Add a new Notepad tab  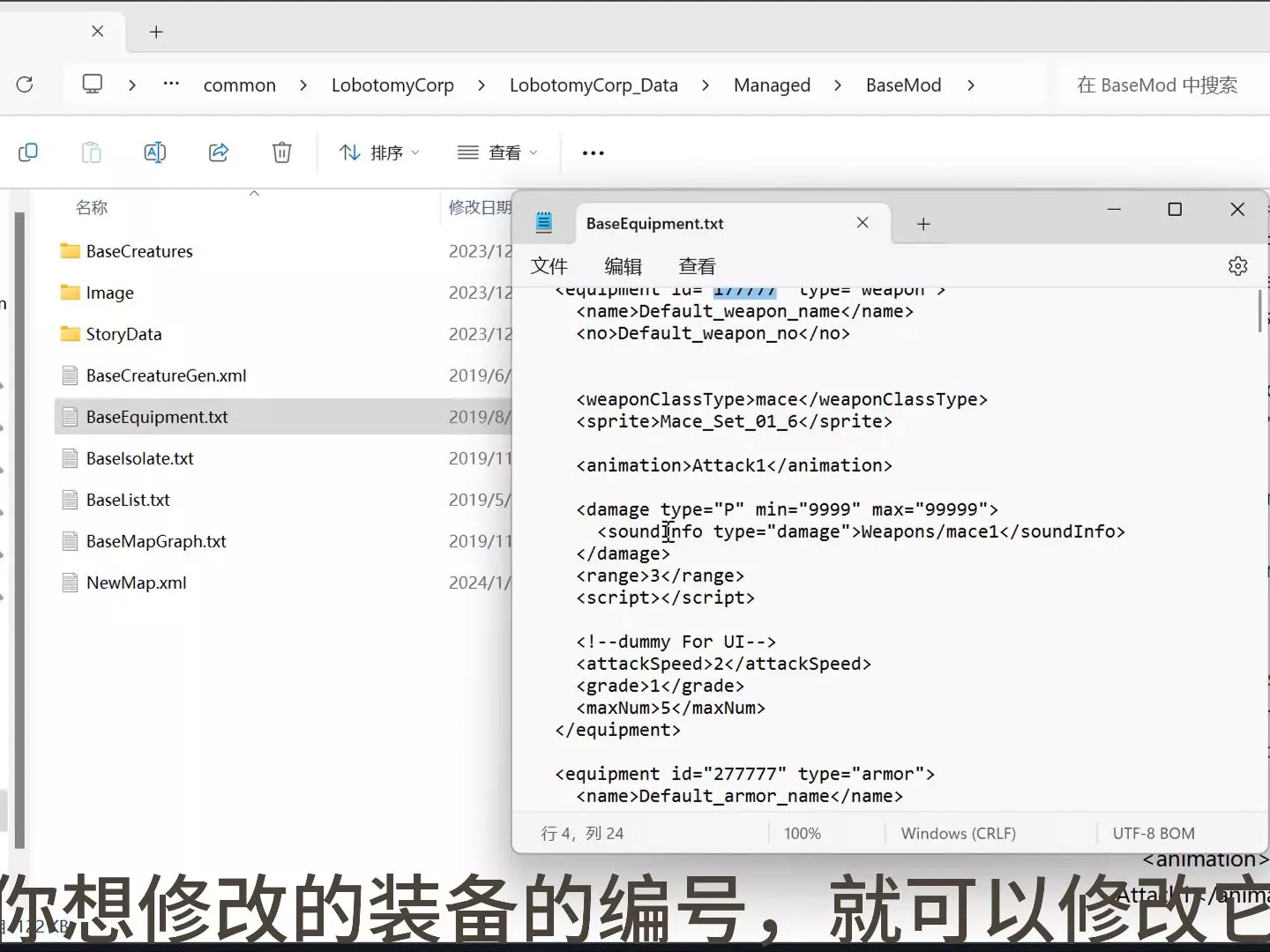923,224
